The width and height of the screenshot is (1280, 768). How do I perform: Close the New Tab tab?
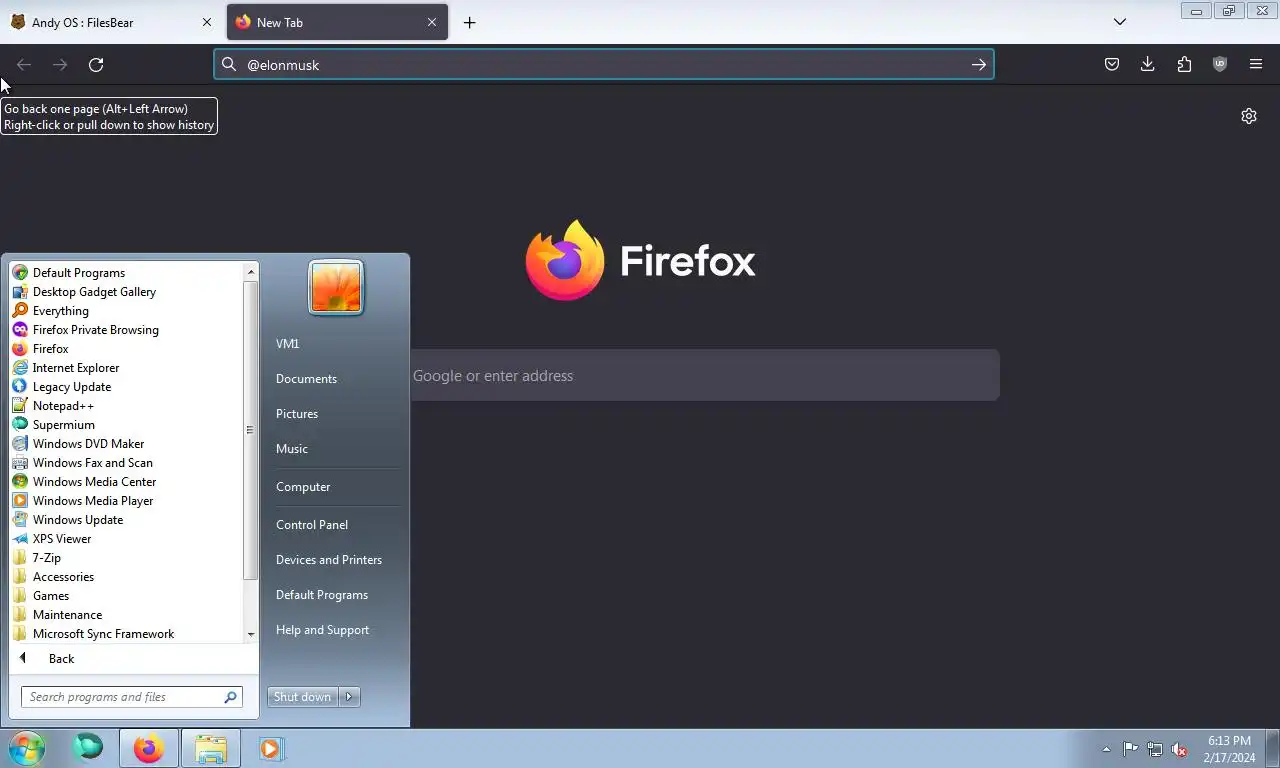[x=432, y=22]
